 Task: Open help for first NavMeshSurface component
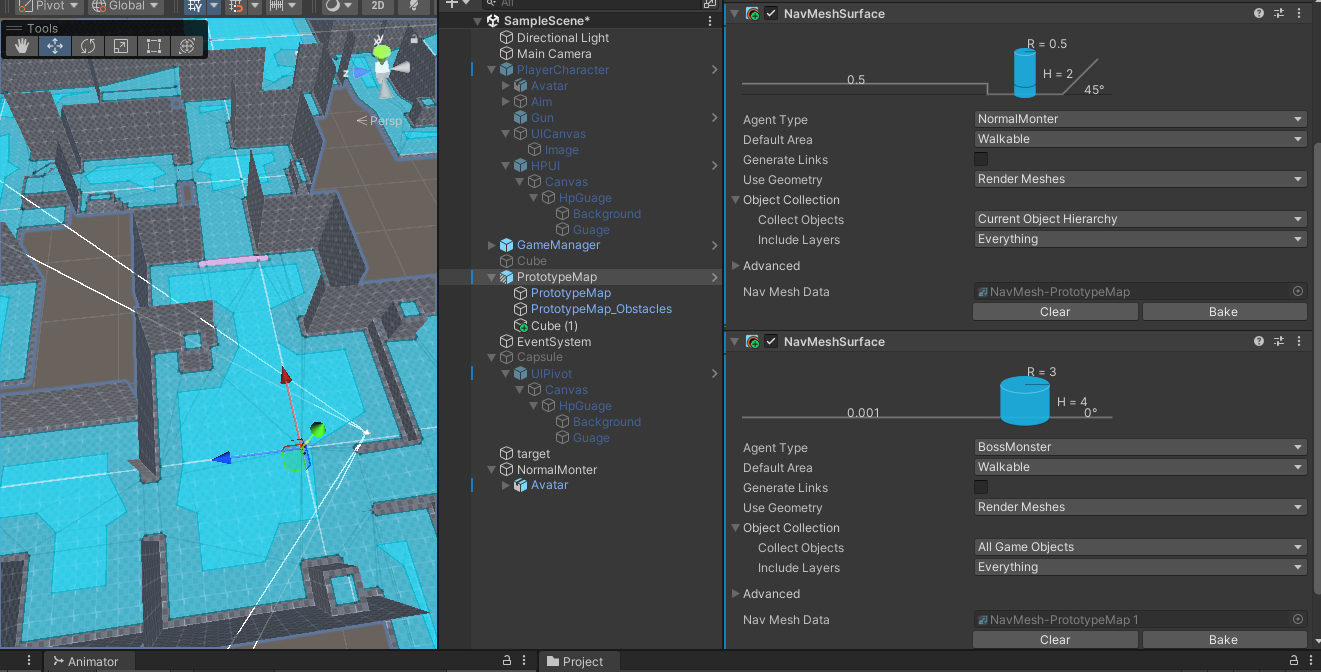click(x=1259, y=14)
